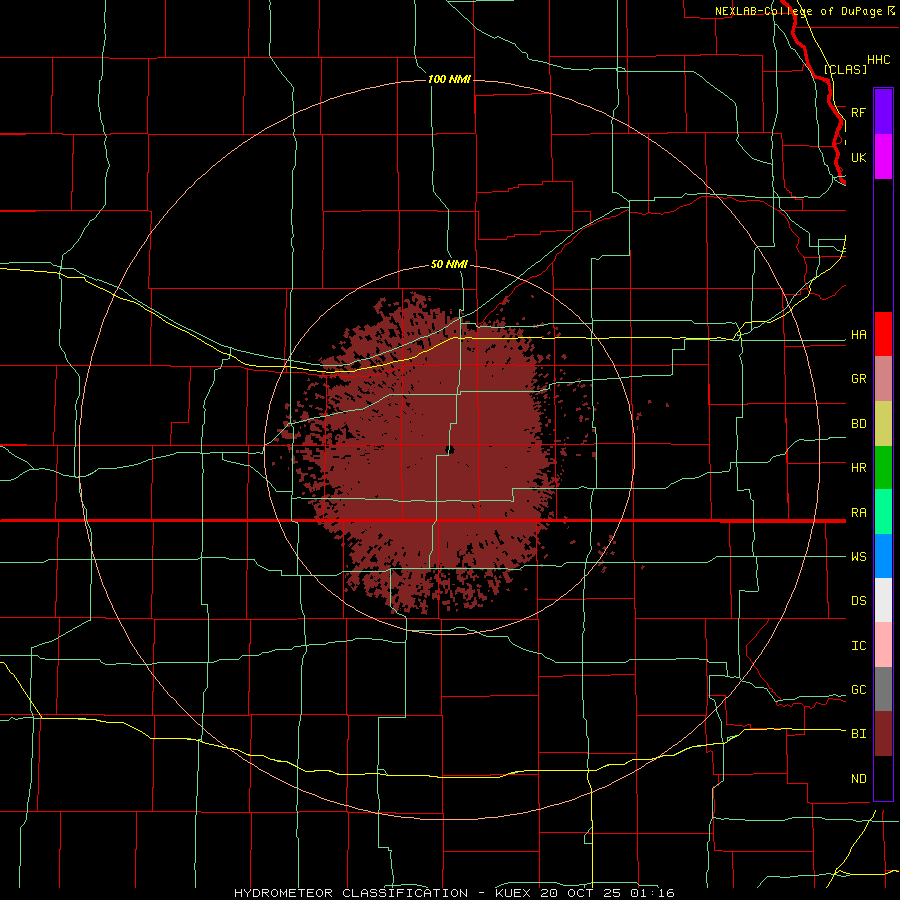Click the HHC product code label
This screenshot has width=900, height=900.
[879, 60]
